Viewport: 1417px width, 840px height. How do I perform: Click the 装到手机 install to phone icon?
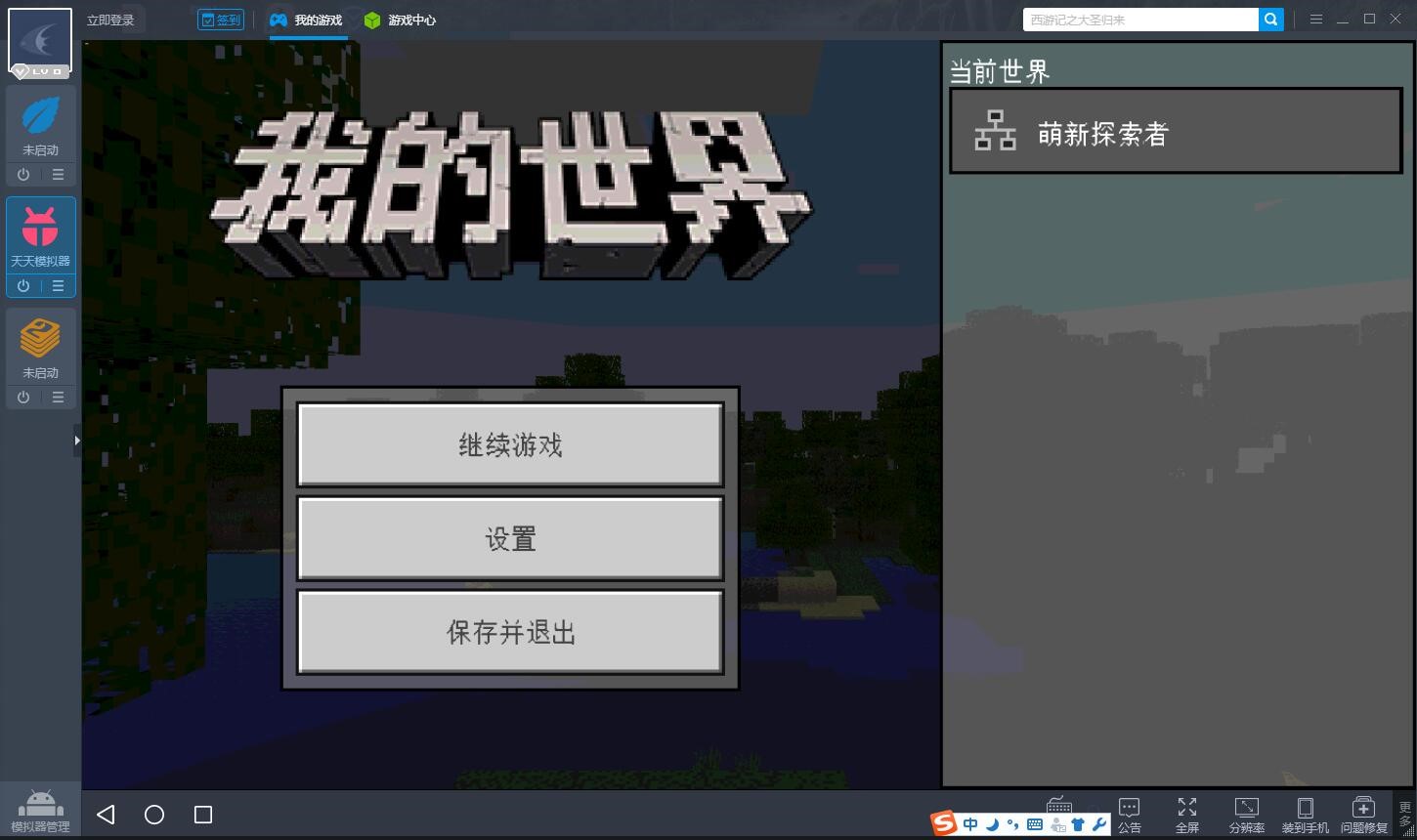pos(1305,815)
